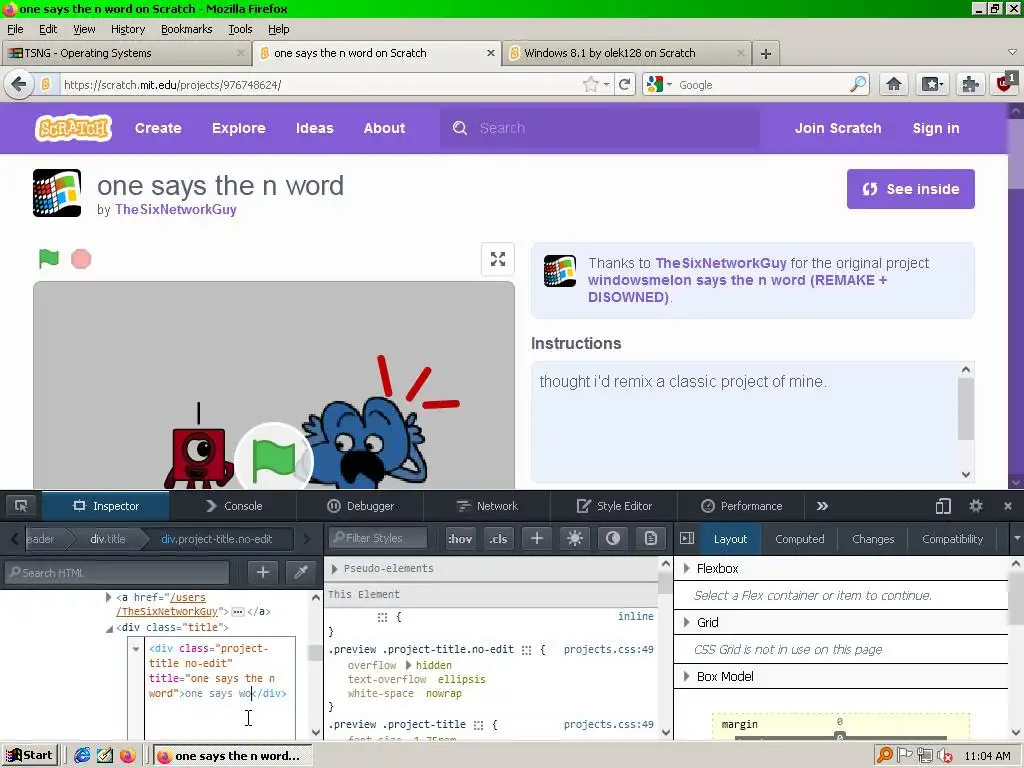The height and width of the screenshot is (768, 1024).
Task: Switch to the Changes panel tab
Action: (x=872, y=539)
